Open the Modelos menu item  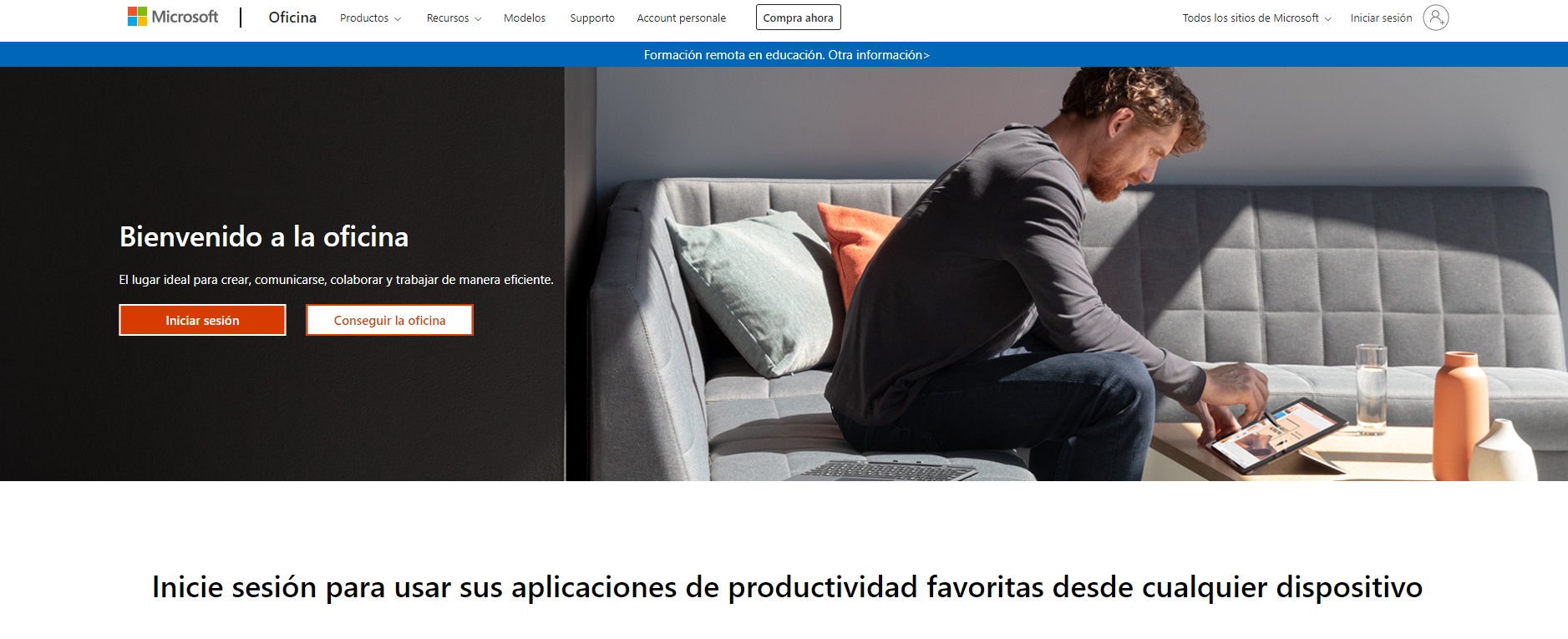coord(525,18)
